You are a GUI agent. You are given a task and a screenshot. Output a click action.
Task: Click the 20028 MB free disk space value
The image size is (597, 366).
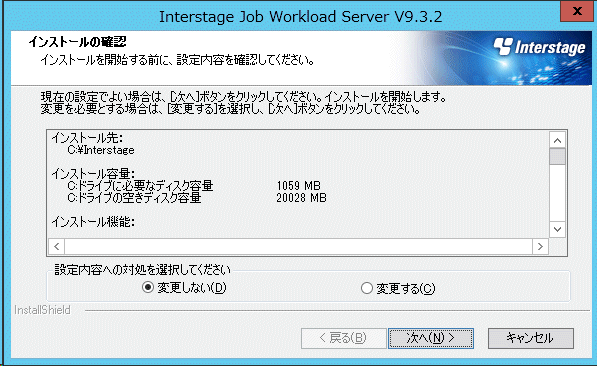tap(301, 198)
